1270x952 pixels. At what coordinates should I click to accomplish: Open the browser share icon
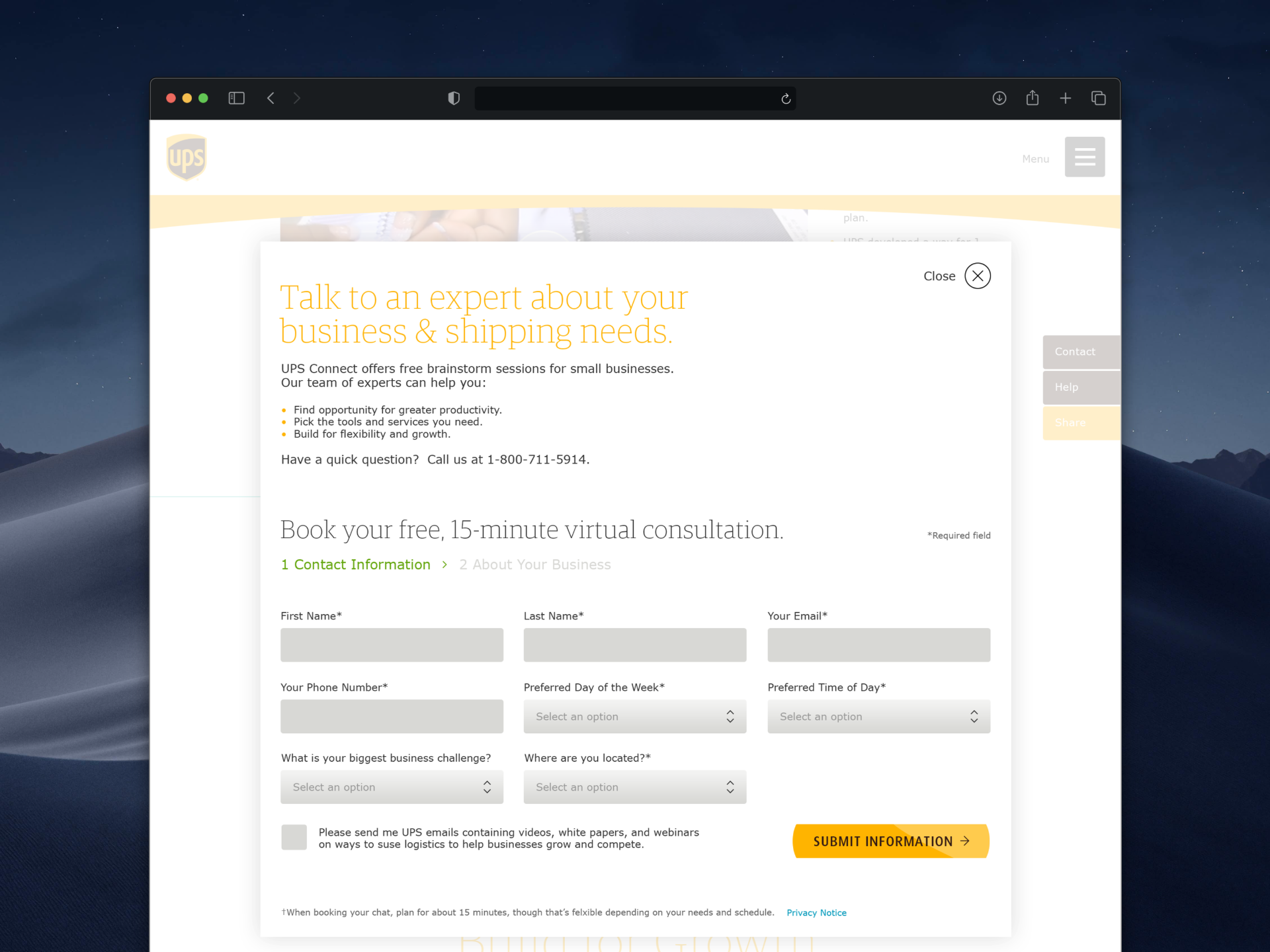[x=1033, y=98]
